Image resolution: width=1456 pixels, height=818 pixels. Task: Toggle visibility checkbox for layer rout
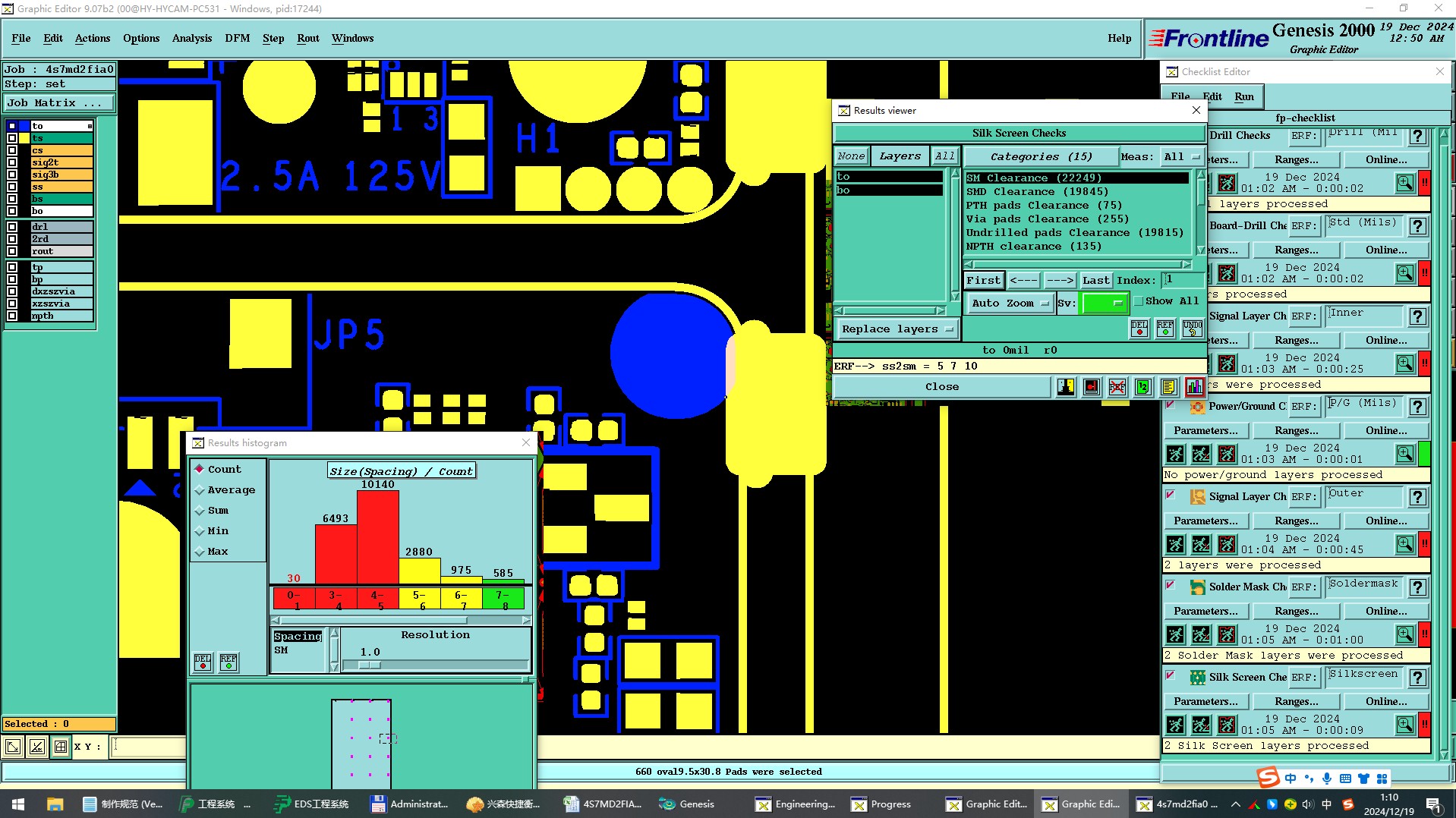[12, 251]
